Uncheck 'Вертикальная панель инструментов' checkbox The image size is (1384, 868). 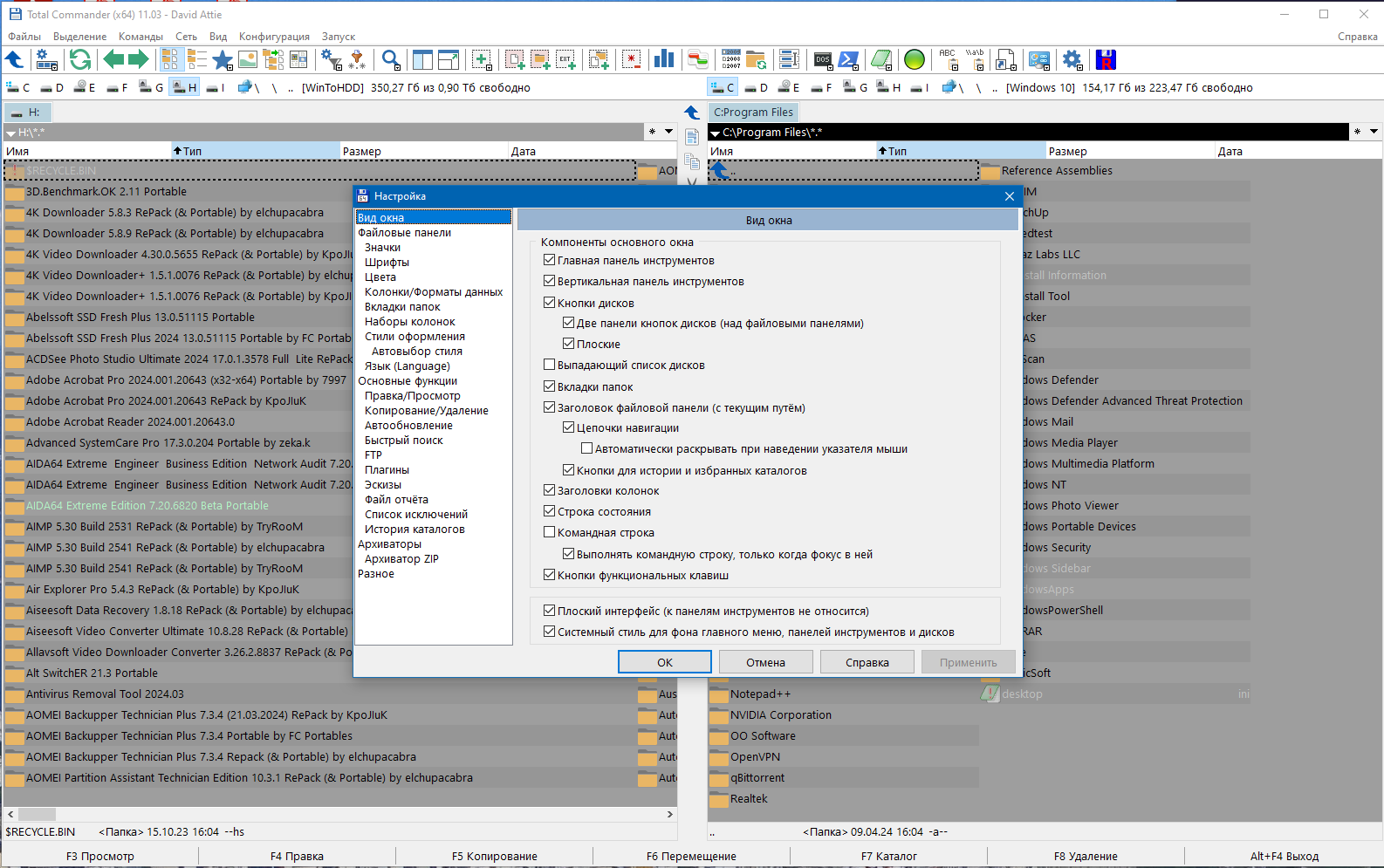point(549,281)
